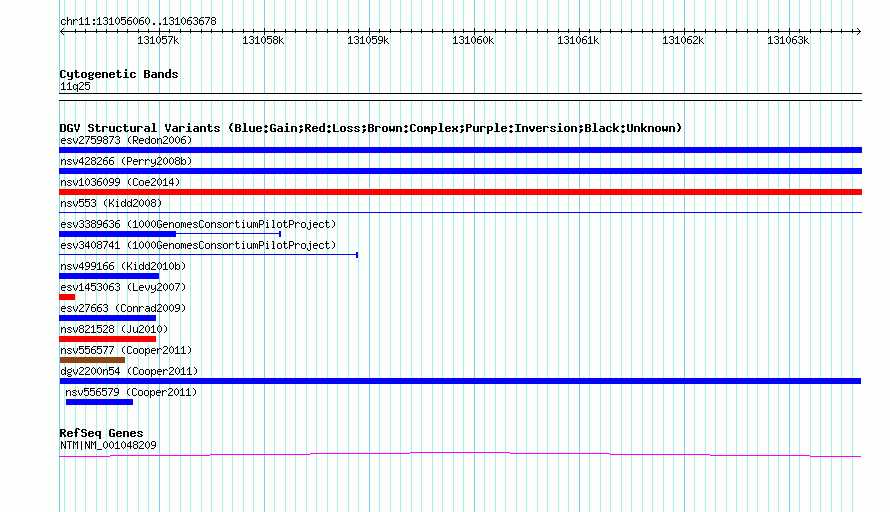
Task: Click the nsv553 (Kidd2008) label
Action: point(111,203)
